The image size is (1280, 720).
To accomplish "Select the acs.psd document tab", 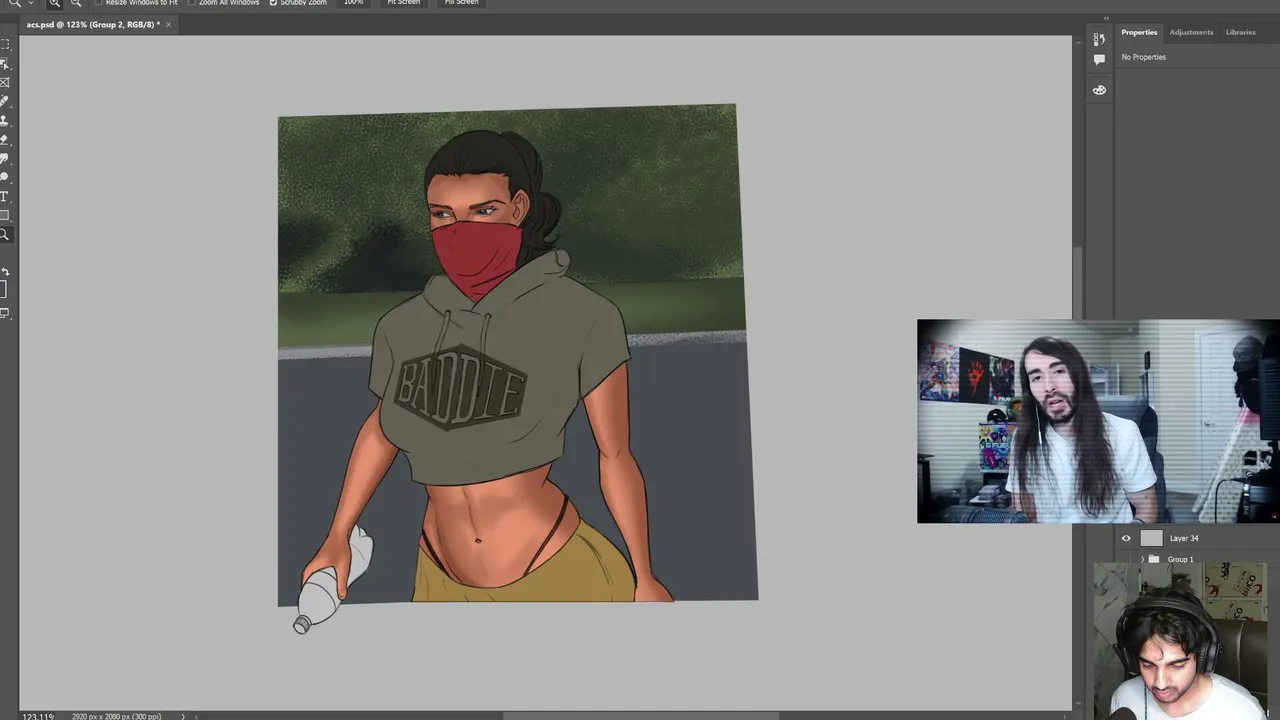I will click(x=93, y=24).
